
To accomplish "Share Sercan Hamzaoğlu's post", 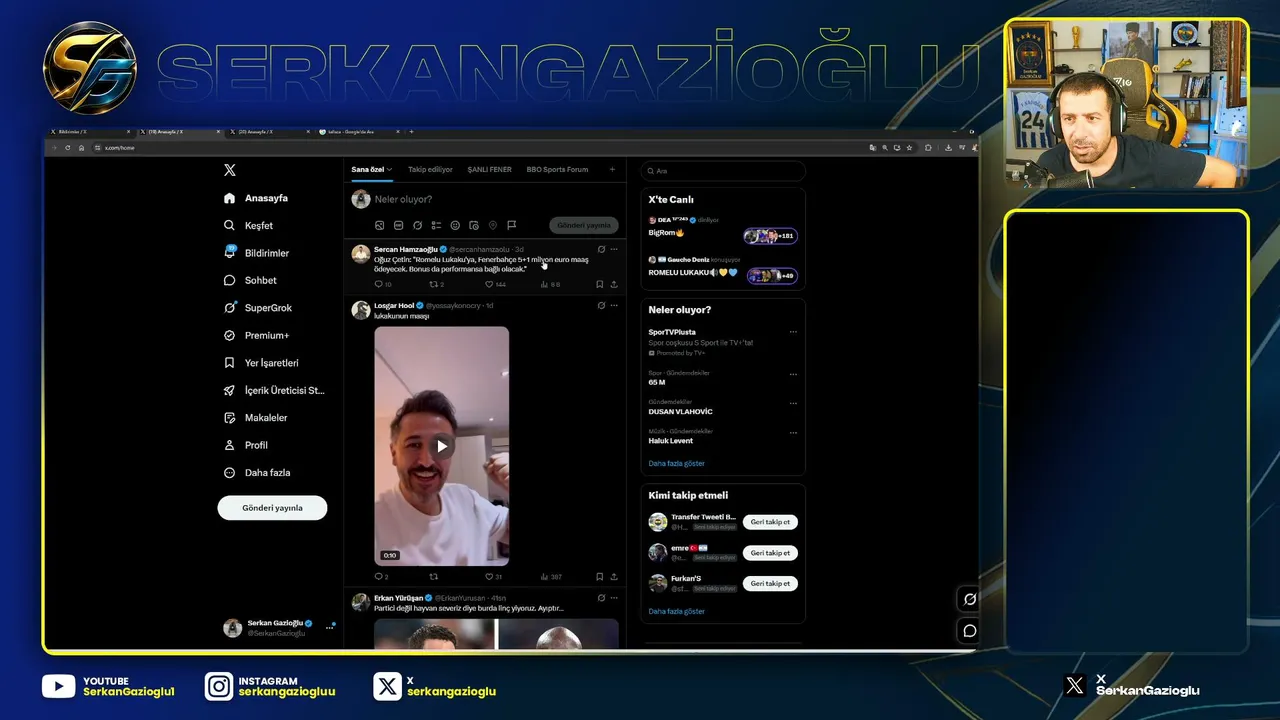I will tap(614, 284).
